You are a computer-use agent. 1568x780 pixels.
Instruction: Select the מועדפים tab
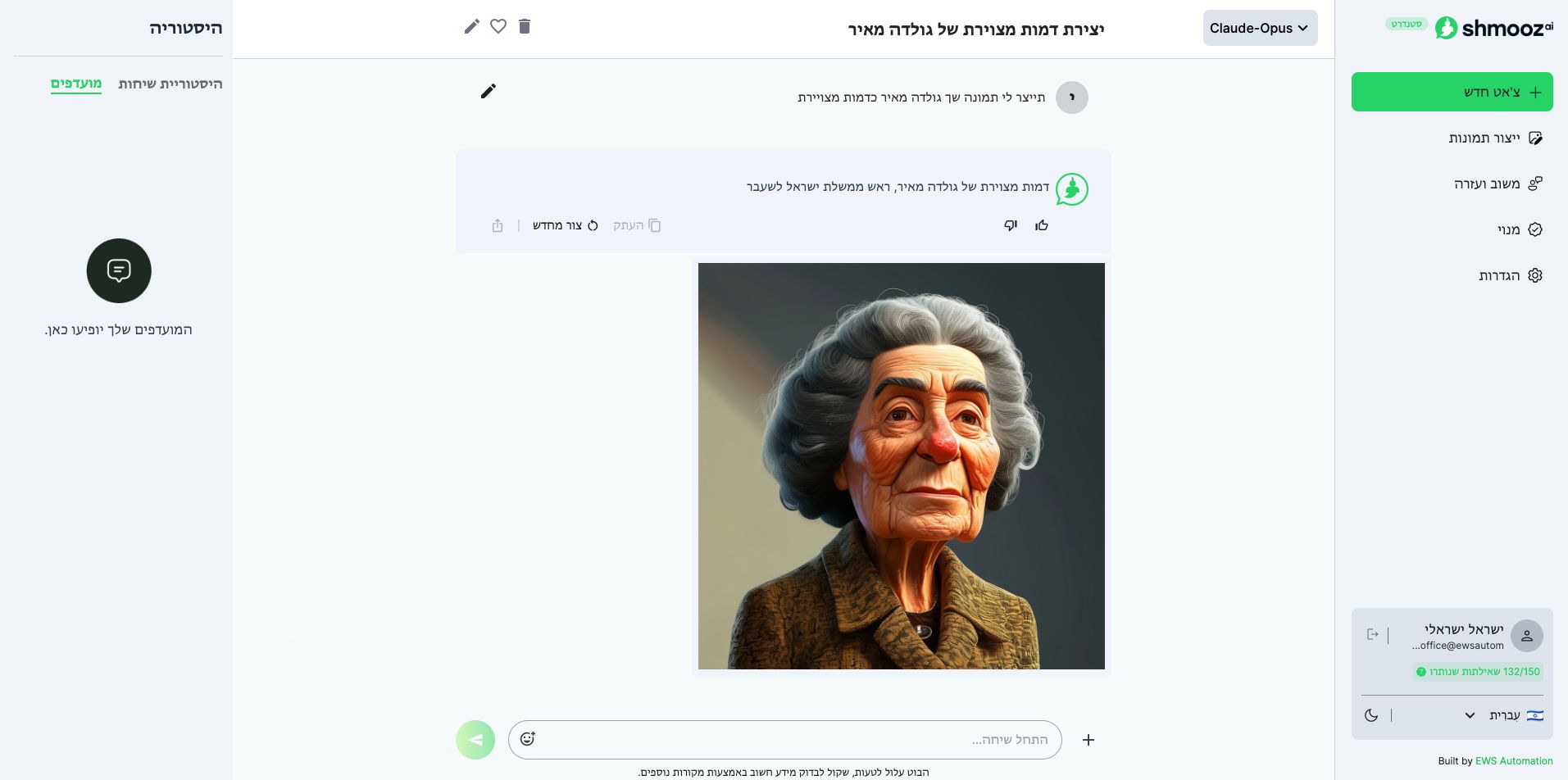(76, 84)
